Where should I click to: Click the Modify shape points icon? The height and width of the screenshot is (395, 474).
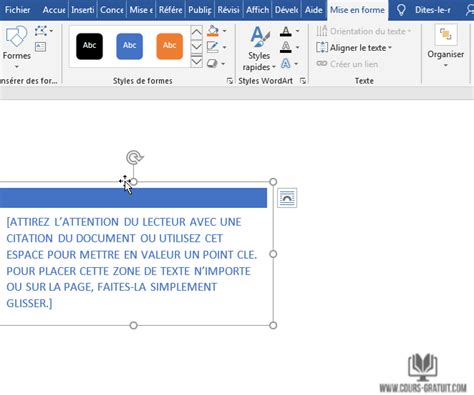[41, 31]
